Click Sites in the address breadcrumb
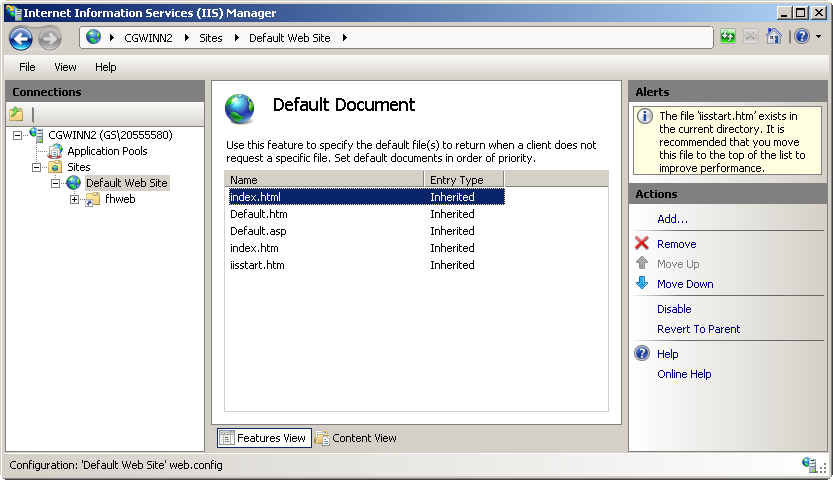 pyautogui.click(x=211, y=38)
